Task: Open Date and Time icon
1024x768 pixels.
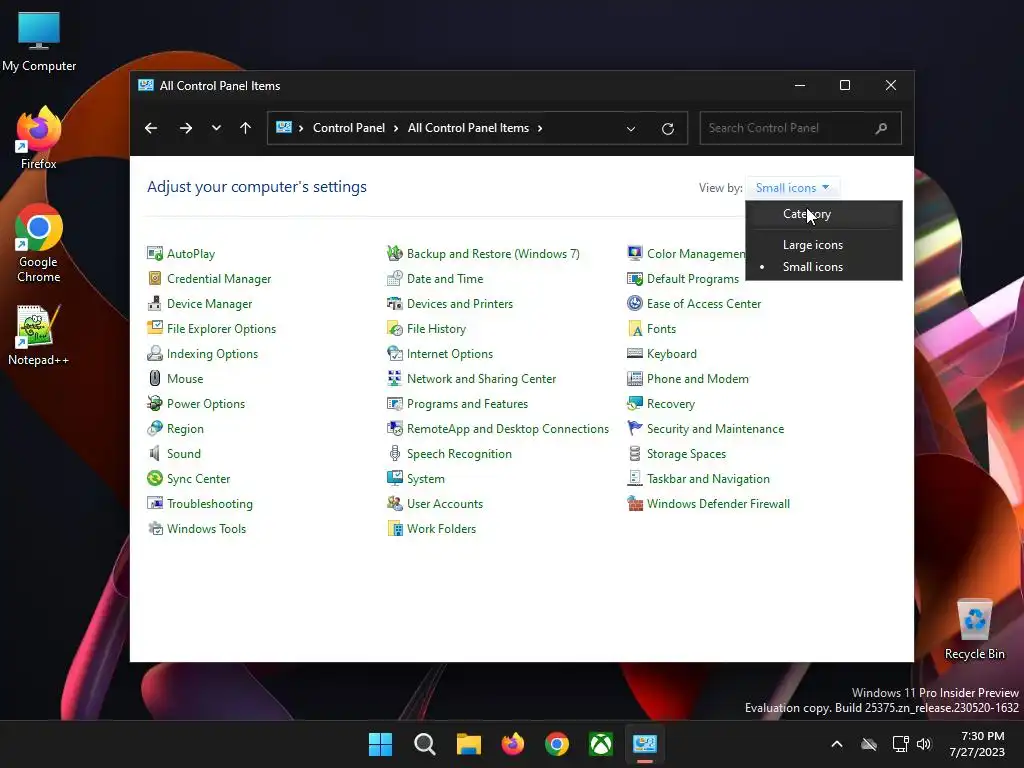Action: pos(394,278)
